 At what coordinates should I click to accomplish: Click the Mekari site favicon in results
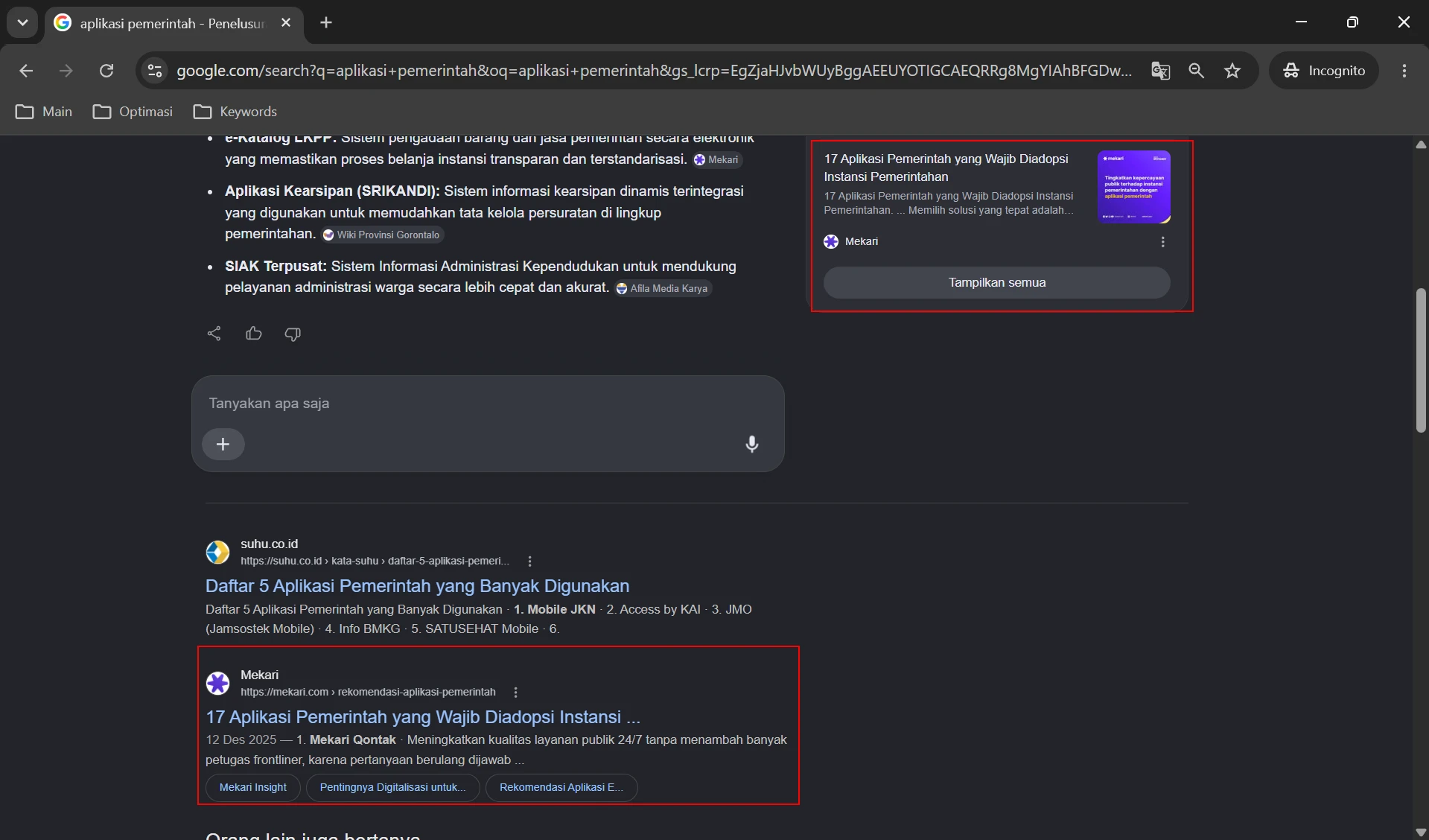coord(217,683)
